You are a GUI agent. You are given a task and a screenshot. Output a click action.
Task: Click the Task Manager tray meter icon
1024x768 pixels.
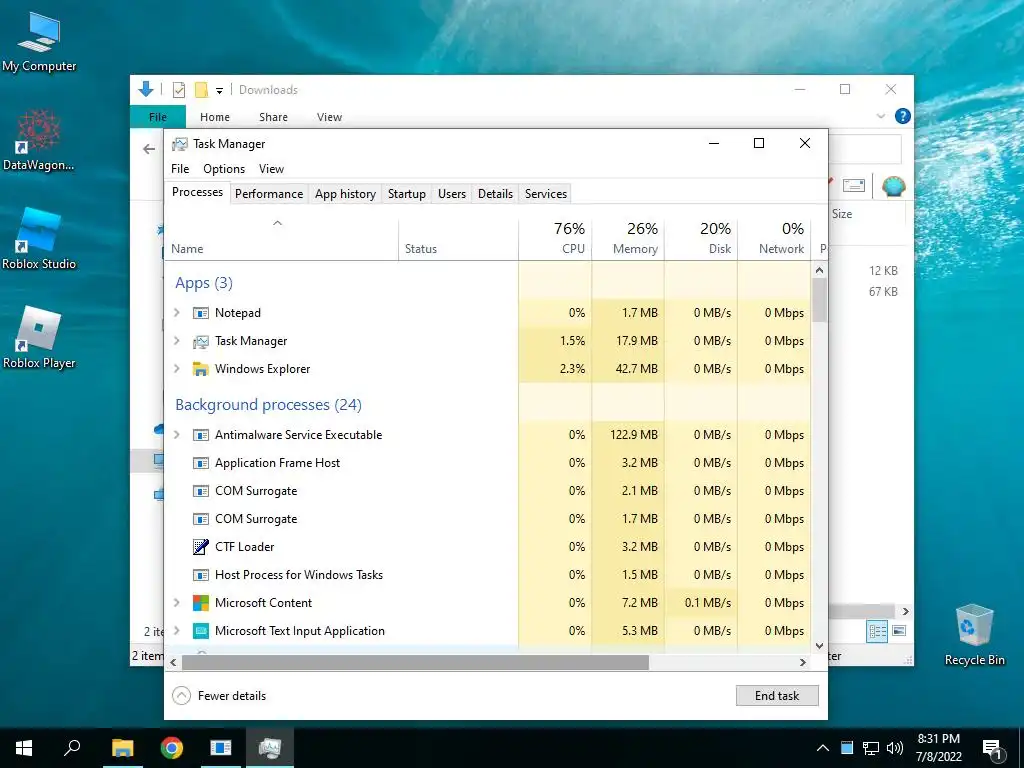[846, 748]
